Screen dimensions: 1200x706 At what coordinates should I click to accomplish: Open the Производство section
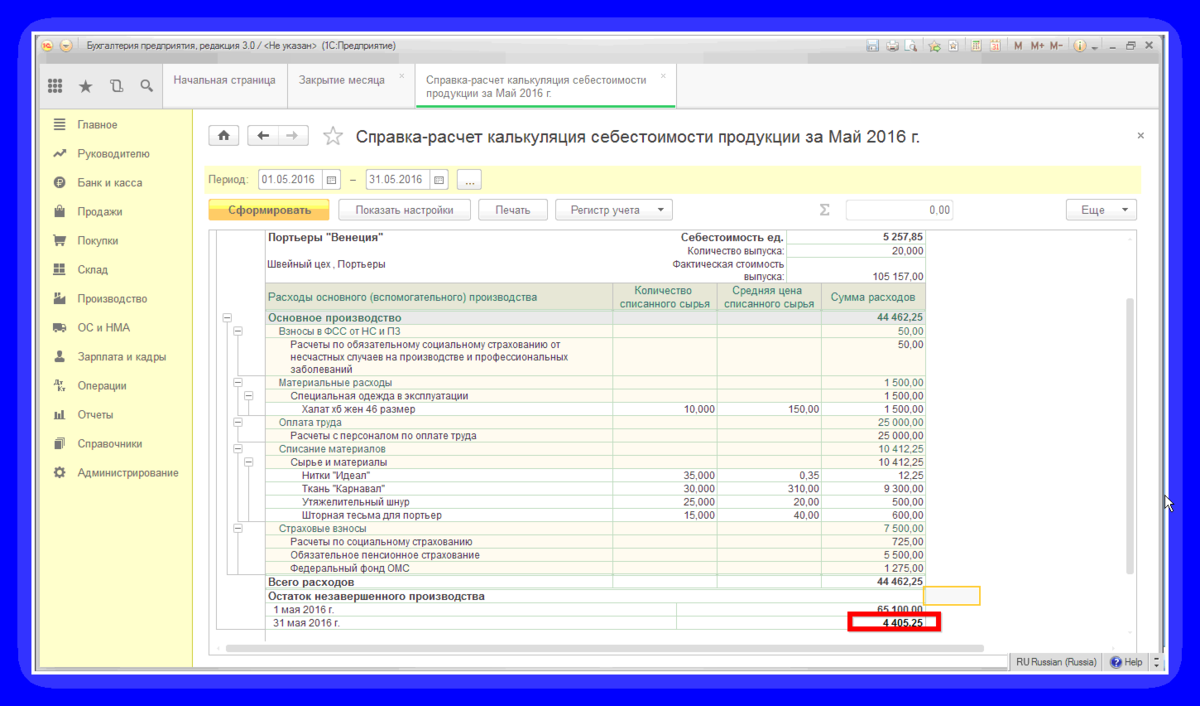pos(112,299)
